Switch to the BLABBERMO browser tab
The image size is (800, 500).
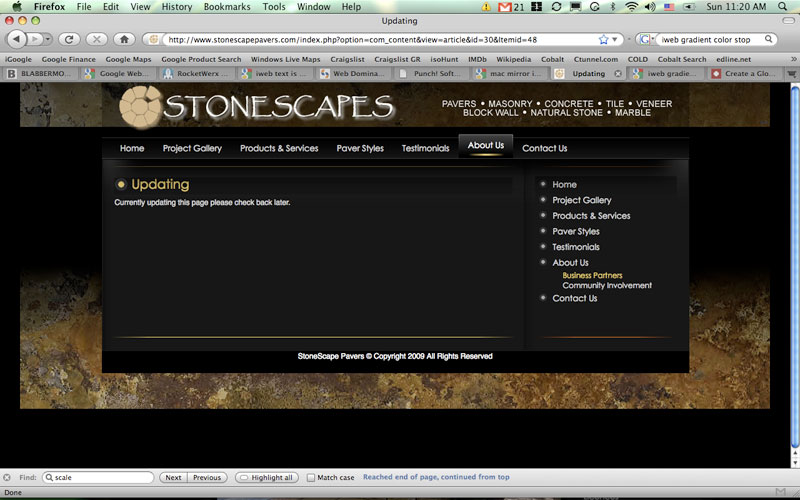(x=42, y=73)
